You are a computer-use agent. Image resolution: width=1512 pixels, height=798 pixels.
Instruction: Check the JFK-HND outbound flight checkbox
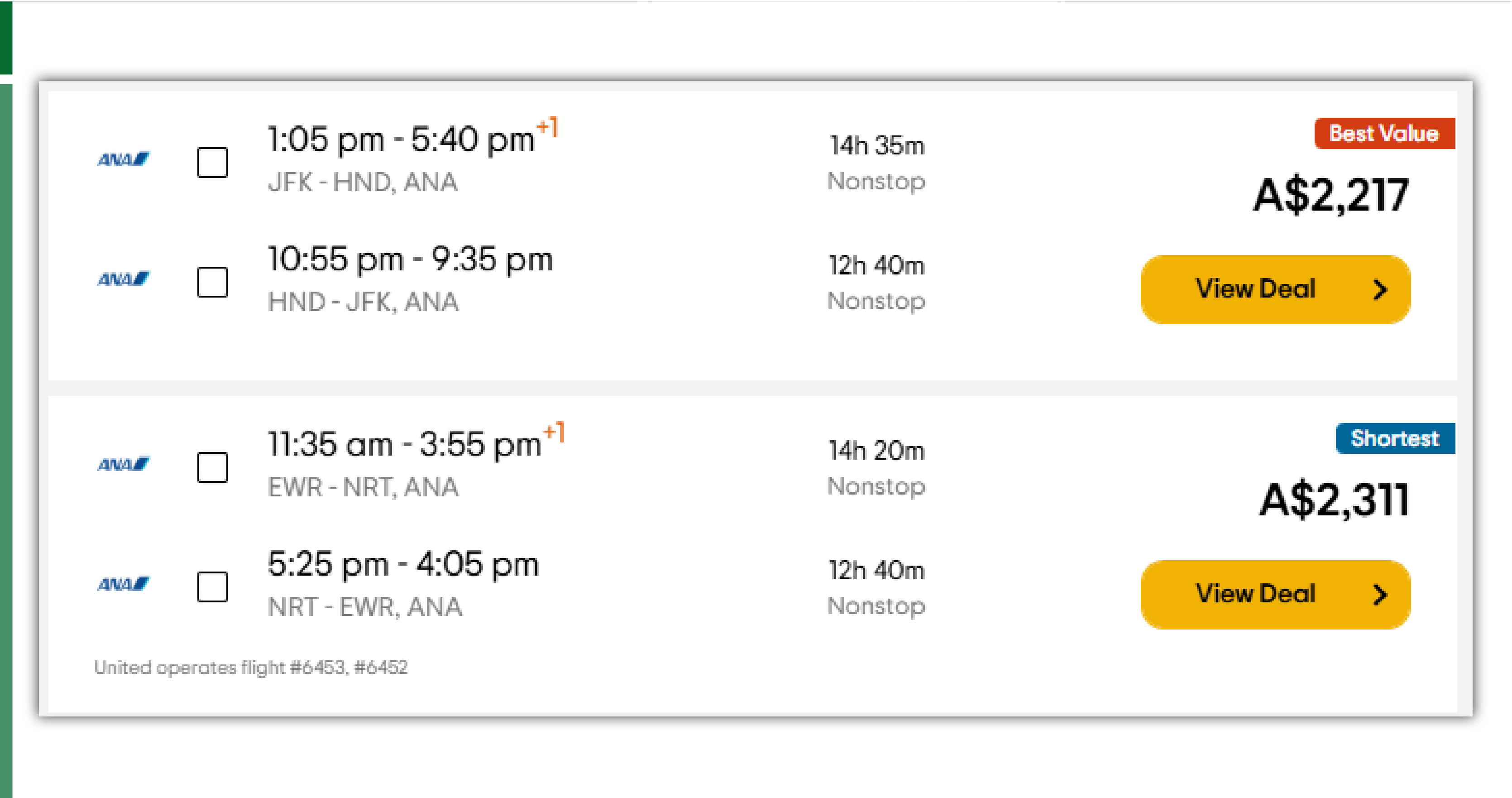coord(213,163)
